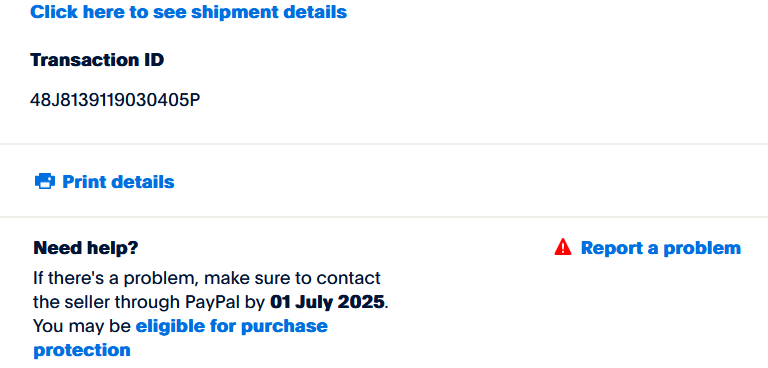Click the You may be text
Image resolution: width=768 pixels, height=368 pixels.
[x=82, y=326]
